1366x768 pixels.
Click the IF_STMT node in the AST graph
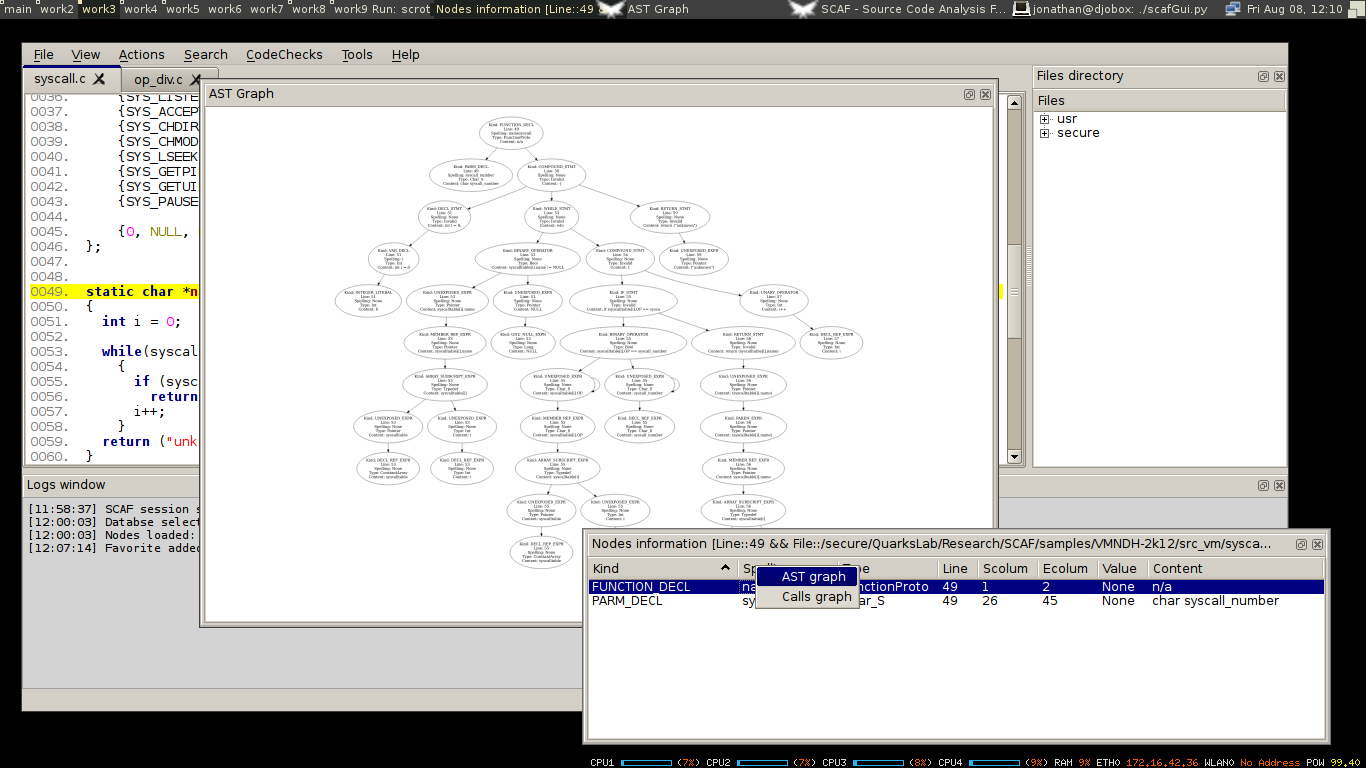[x=623, y=302]
